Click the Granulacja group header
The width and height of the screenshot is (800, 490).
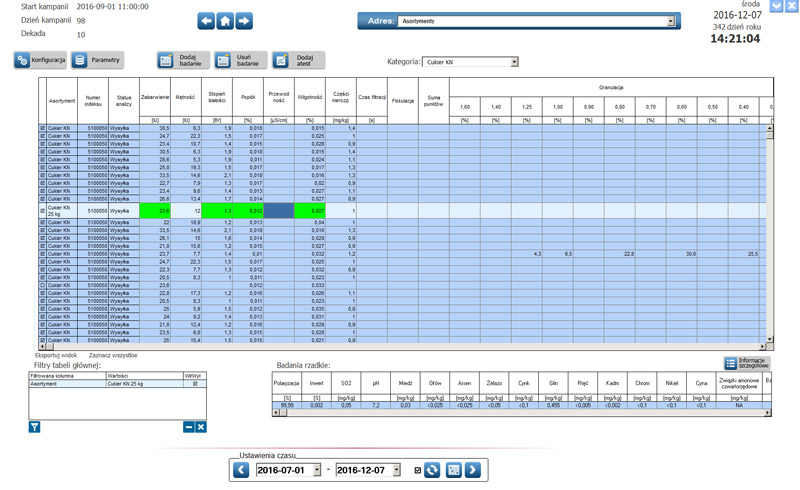(611, 87)
